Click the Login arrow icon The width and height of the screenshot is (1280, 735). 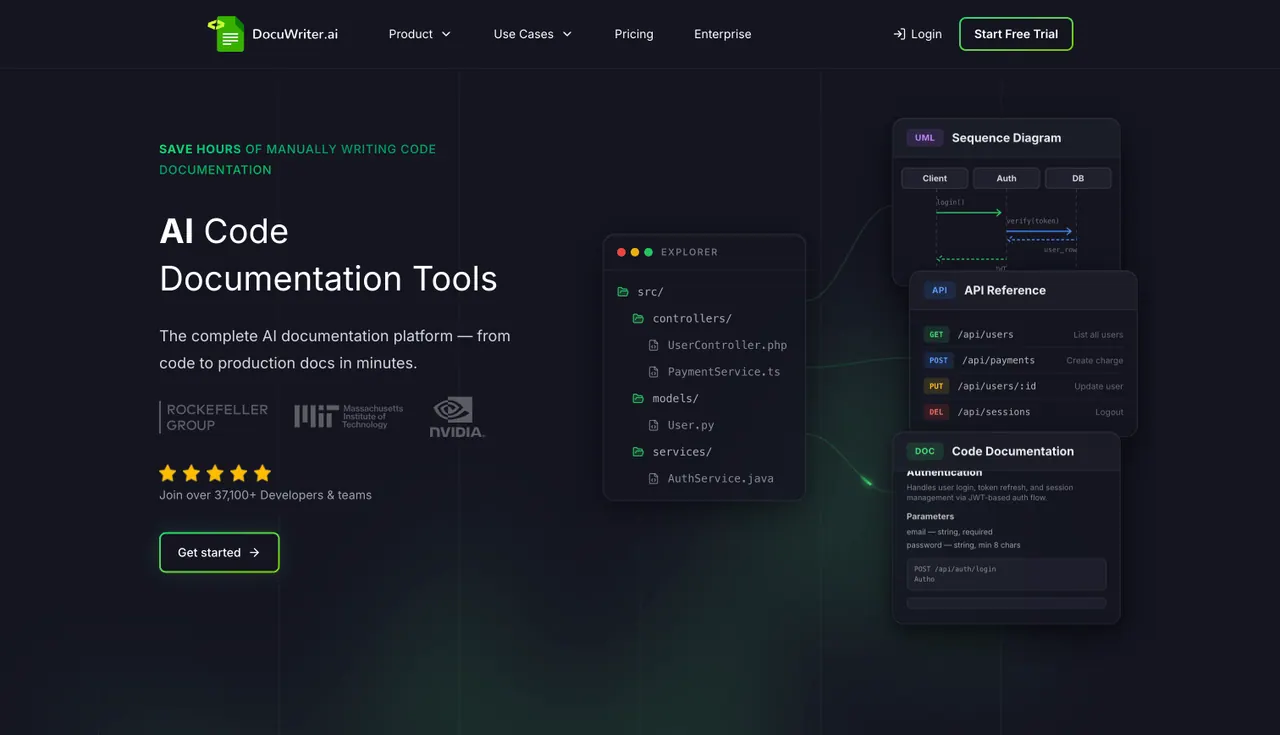tap(899, 34)
